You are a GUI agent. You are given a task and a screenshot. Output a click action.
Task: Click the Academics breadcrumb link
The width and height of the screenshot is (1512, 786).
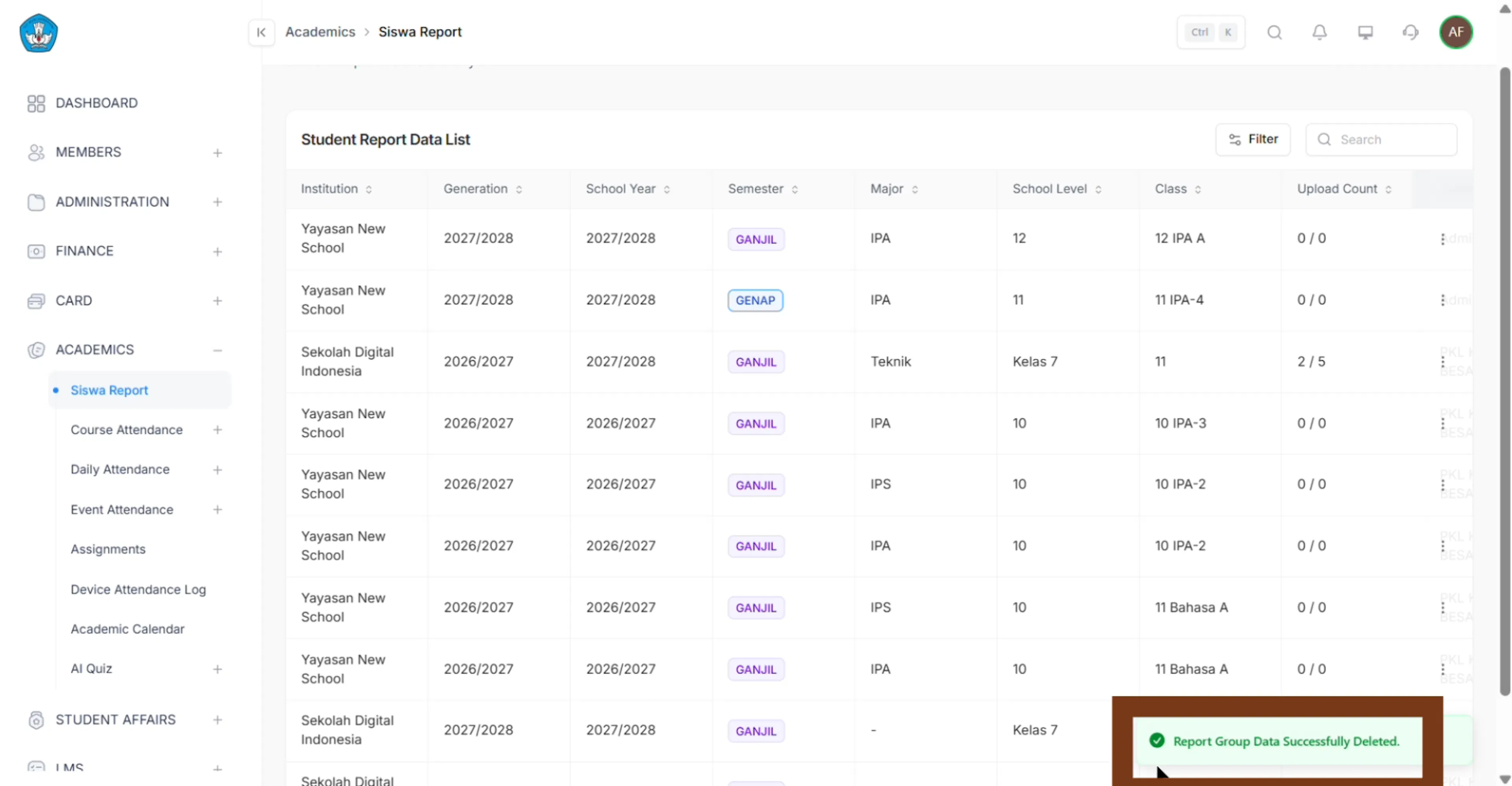[320, 32]
